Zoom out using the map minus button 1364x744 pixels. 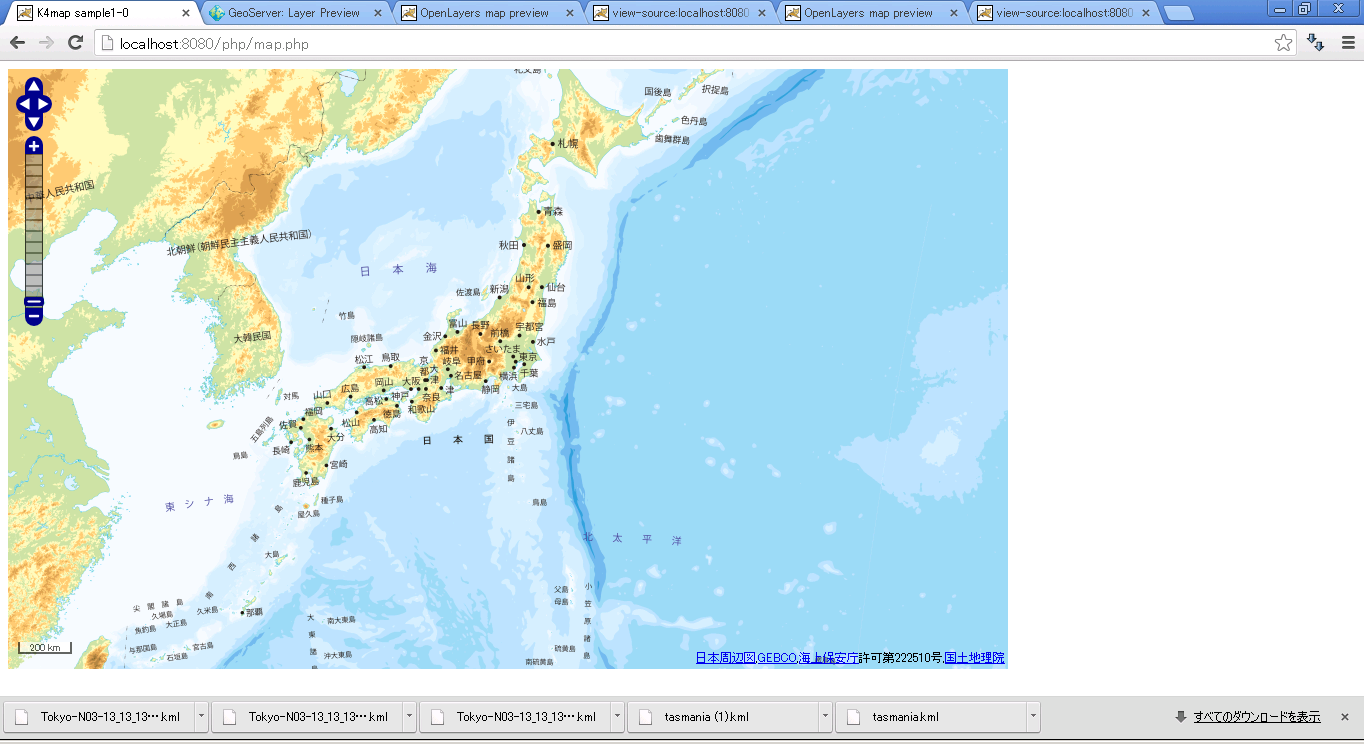click(x=34, y=316)
